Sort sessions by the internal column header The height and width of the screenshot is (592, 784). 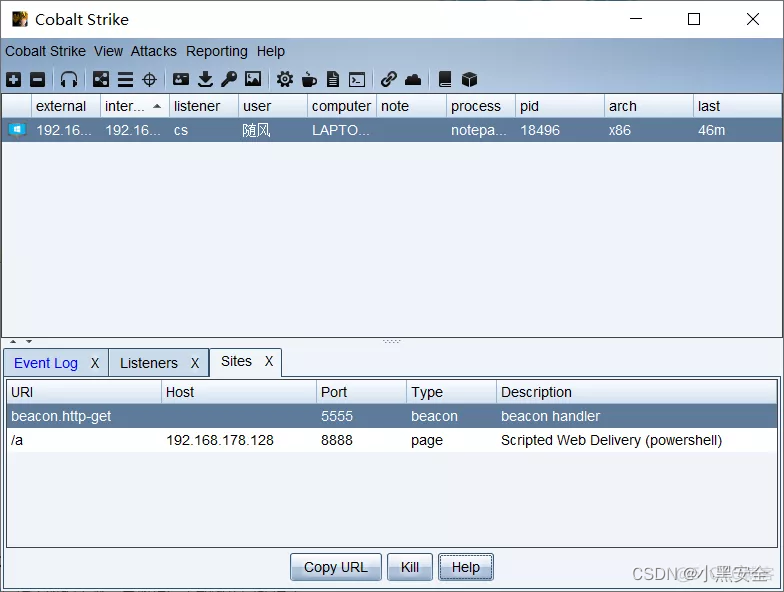pyautogui.click(x=126, y=106)
